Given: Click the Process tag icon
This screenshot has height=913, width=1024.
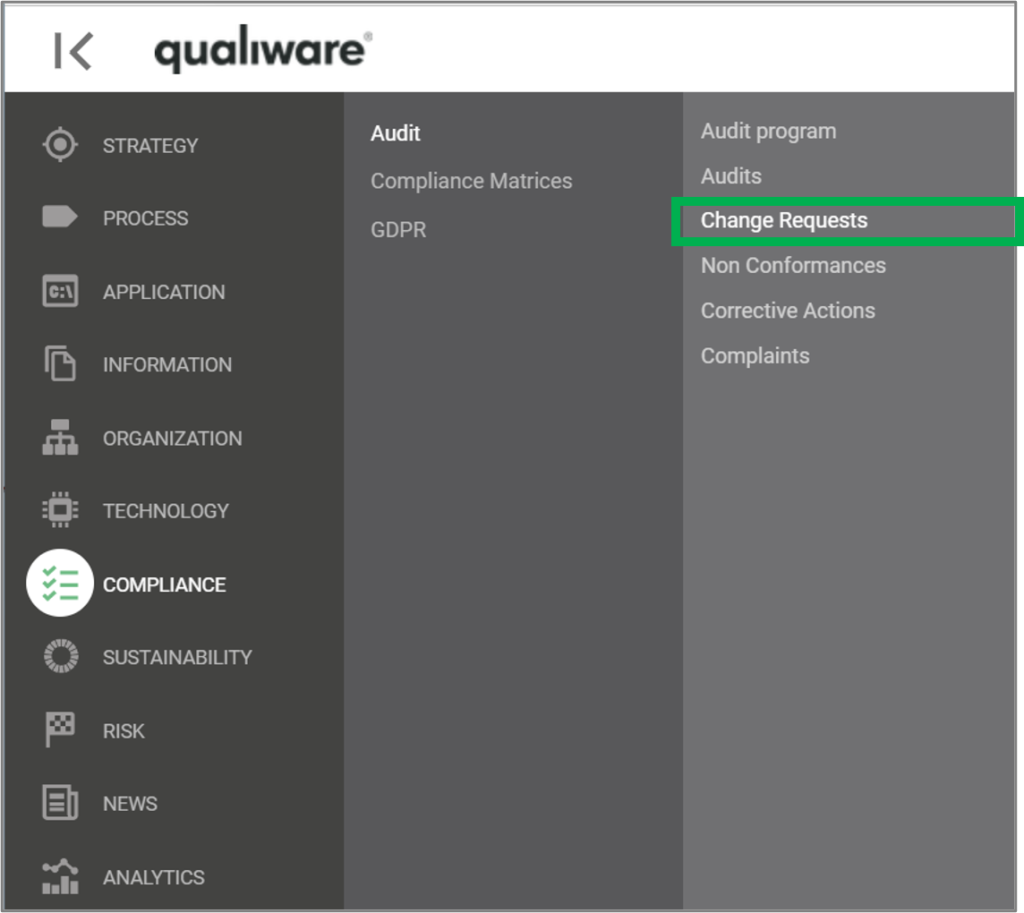Looking at the screenshot, I should point(60,217).
